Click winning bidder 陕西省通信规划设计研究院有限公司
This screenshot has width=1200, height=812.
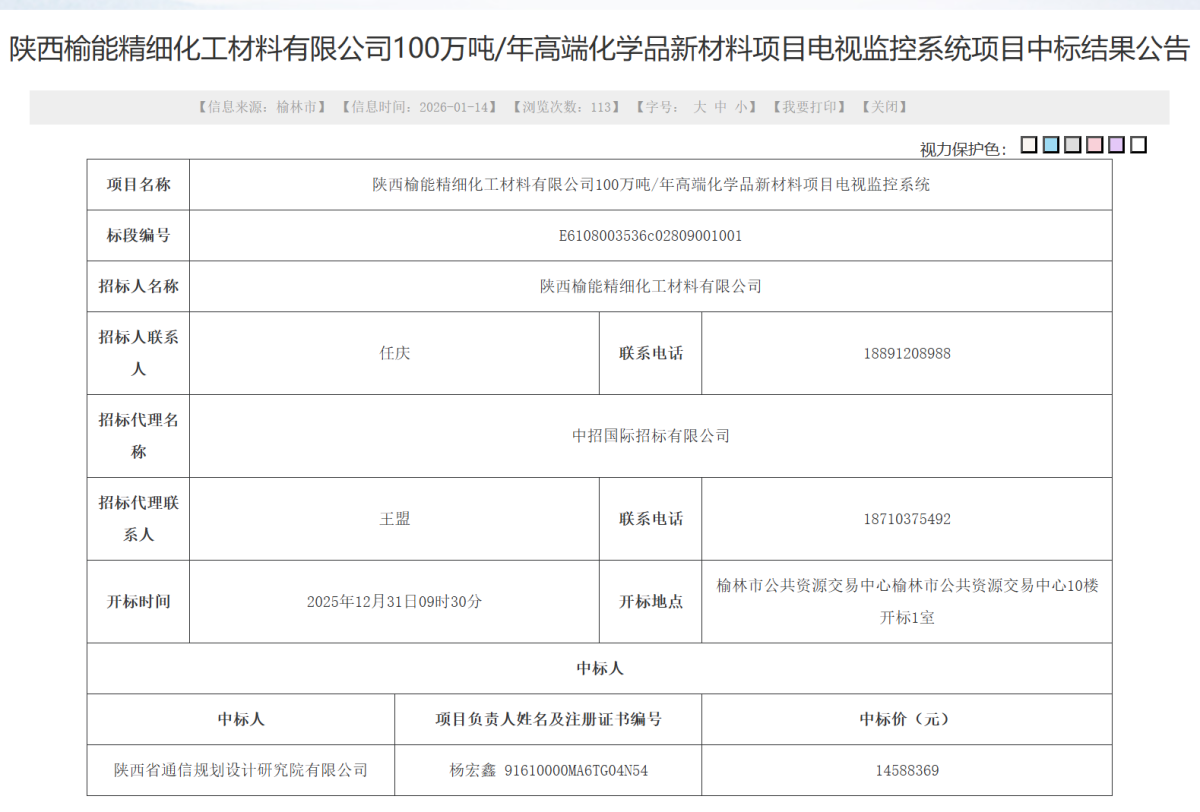point(241,770)
